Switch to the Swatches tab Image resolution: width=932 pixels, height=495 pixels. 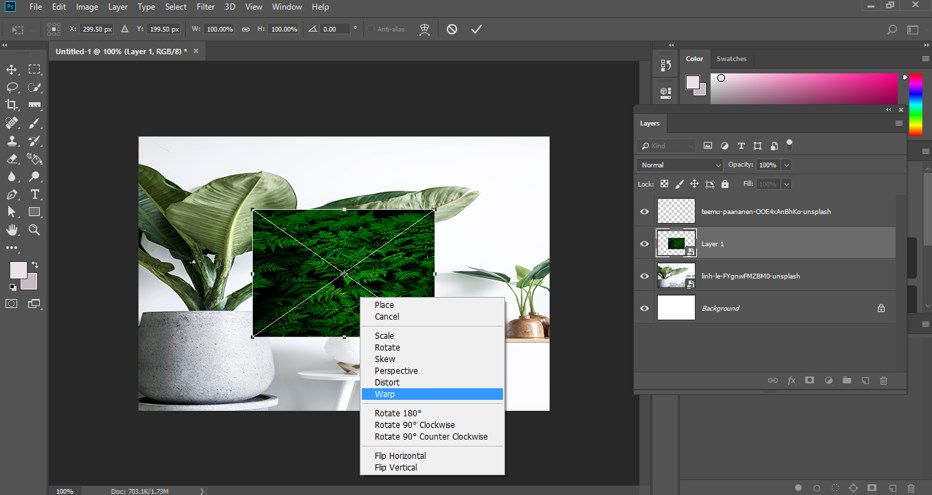[731, 59]
